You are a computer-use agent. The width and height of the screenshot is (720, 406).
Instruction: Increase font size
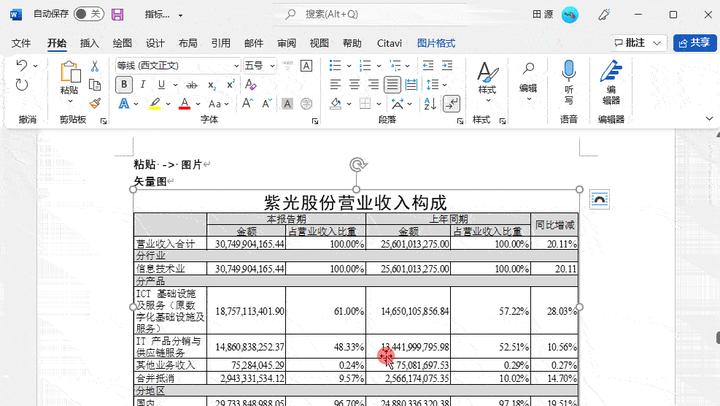click(x=248, y=104)
